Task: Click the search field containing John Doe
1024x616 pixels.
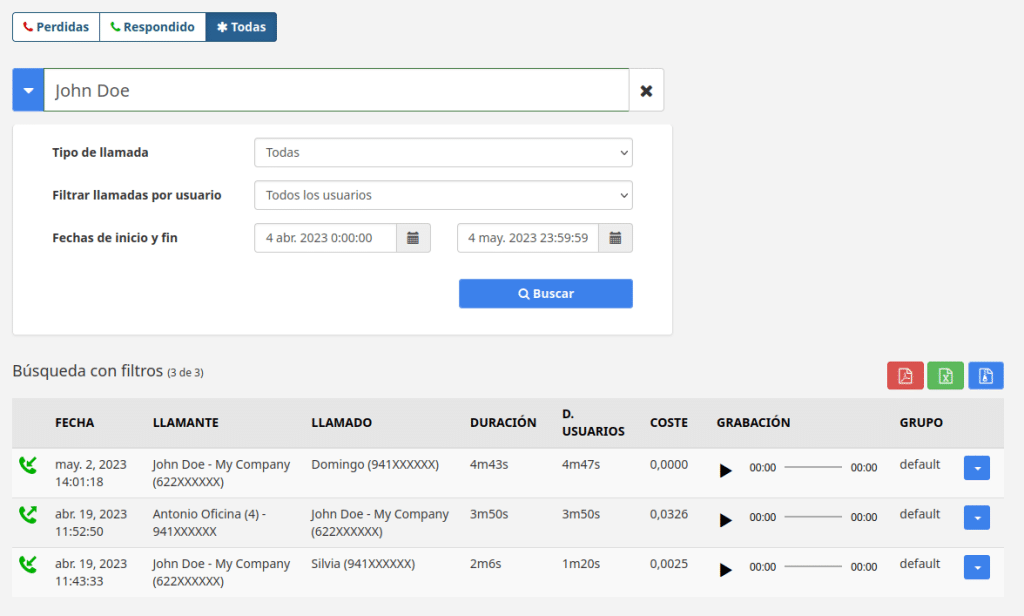Action: (x=340, y=89)
